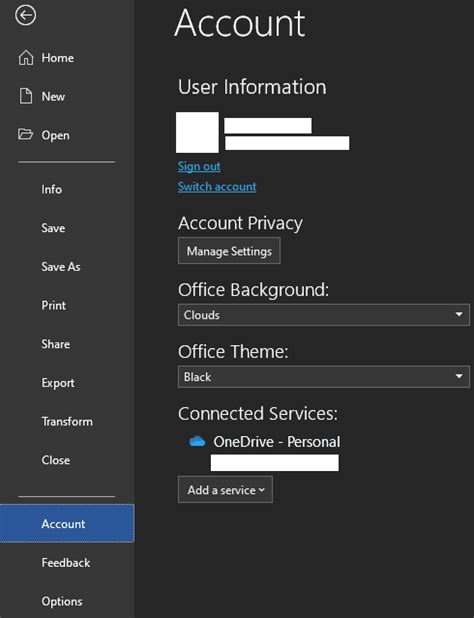Image resolution: width=474 pixels, height=618 pixels.
Task: Click the Home house icon
Action: tap(26, 58)
